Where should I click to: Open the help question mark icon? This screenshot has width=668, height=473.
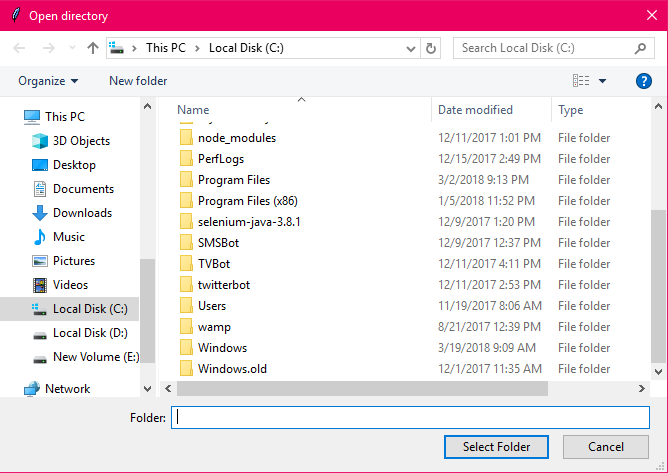pos(644,81)
